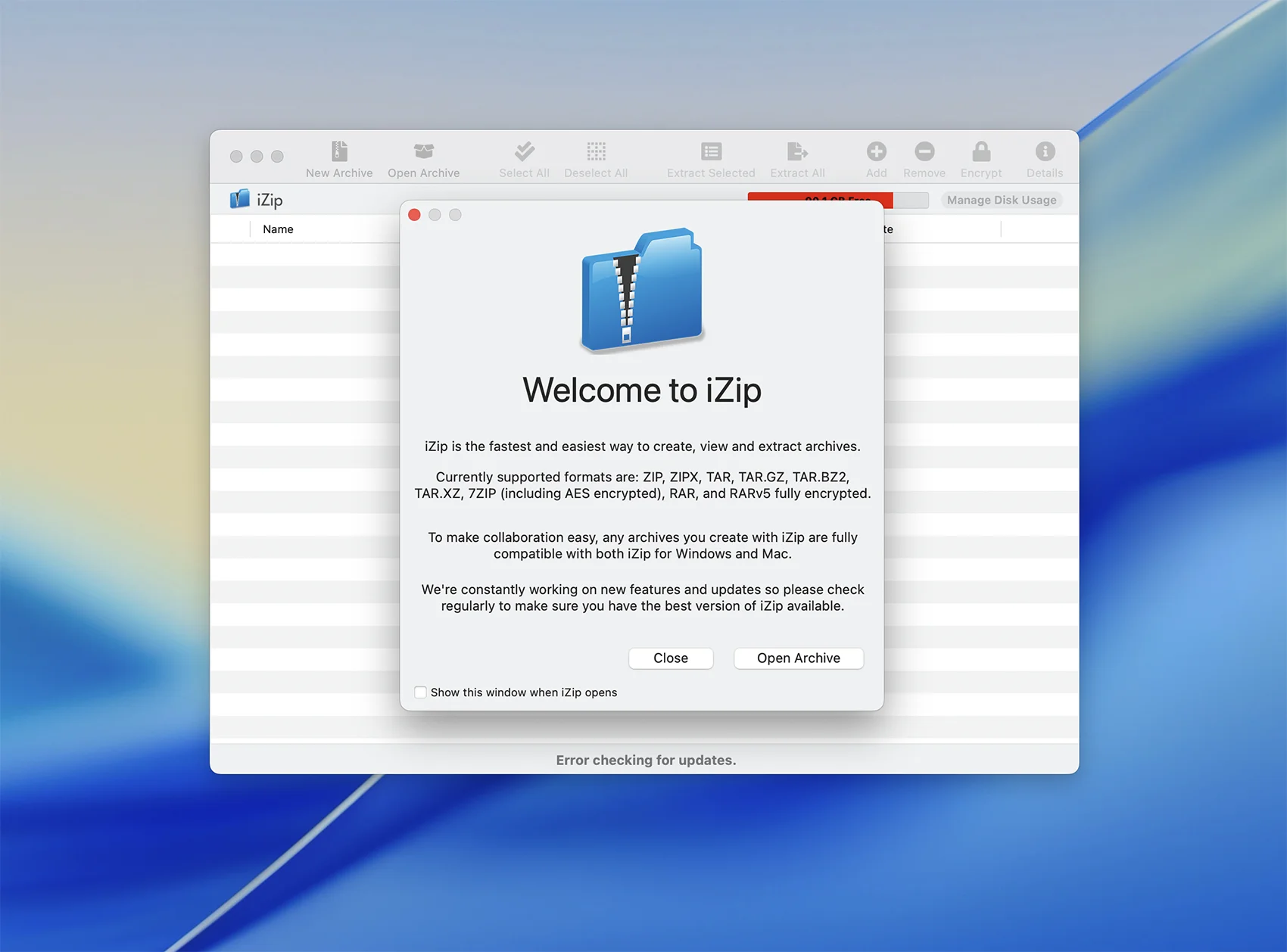Click the Add plus icon

click(x=876, y=151)
